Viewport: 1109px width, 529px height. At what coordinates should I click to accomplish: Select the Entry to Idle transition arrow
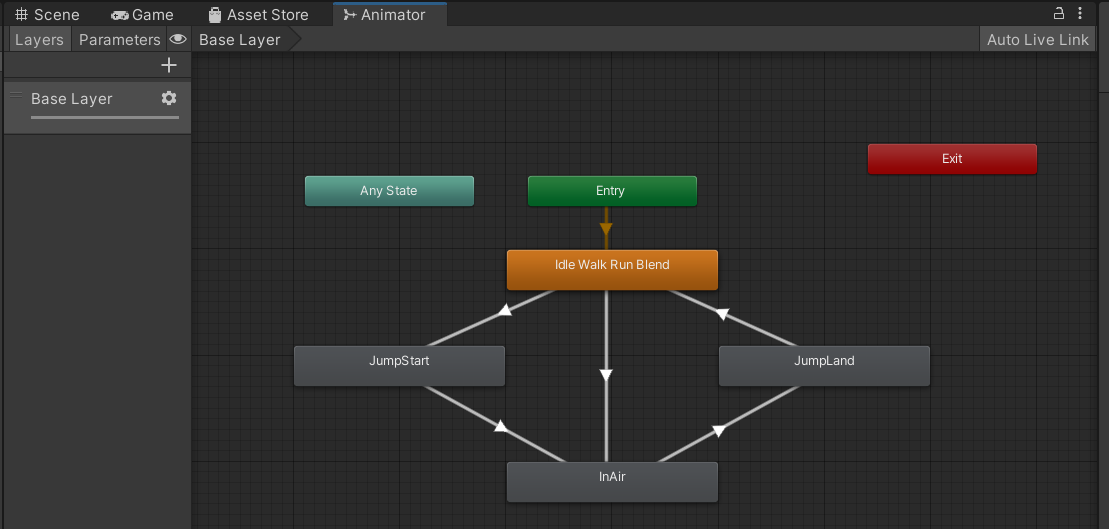606,228
